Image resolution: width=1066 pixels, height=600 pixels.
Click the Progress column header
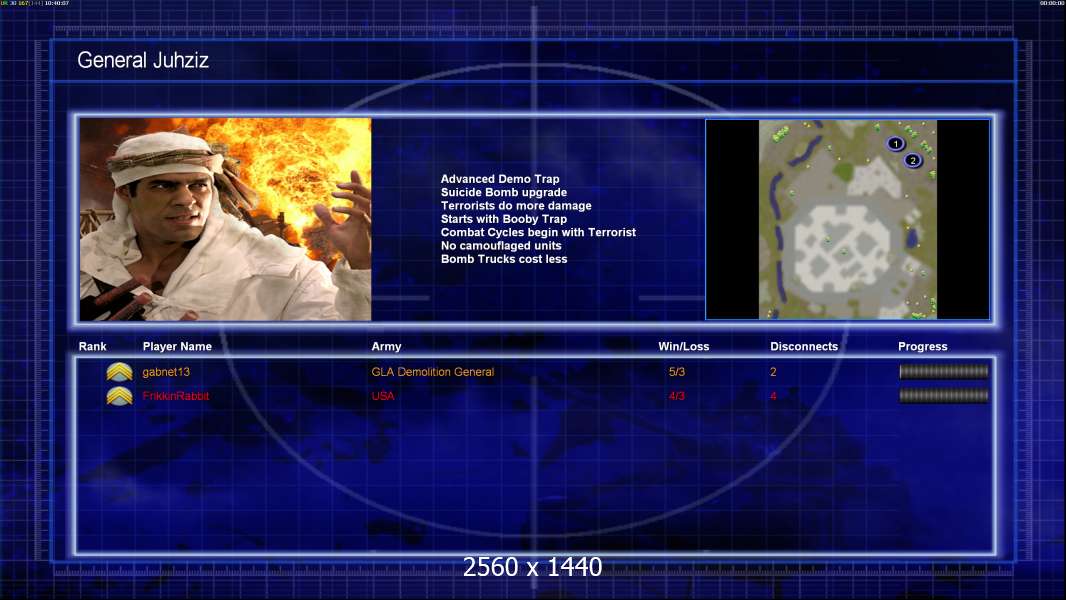pos(923,347)
